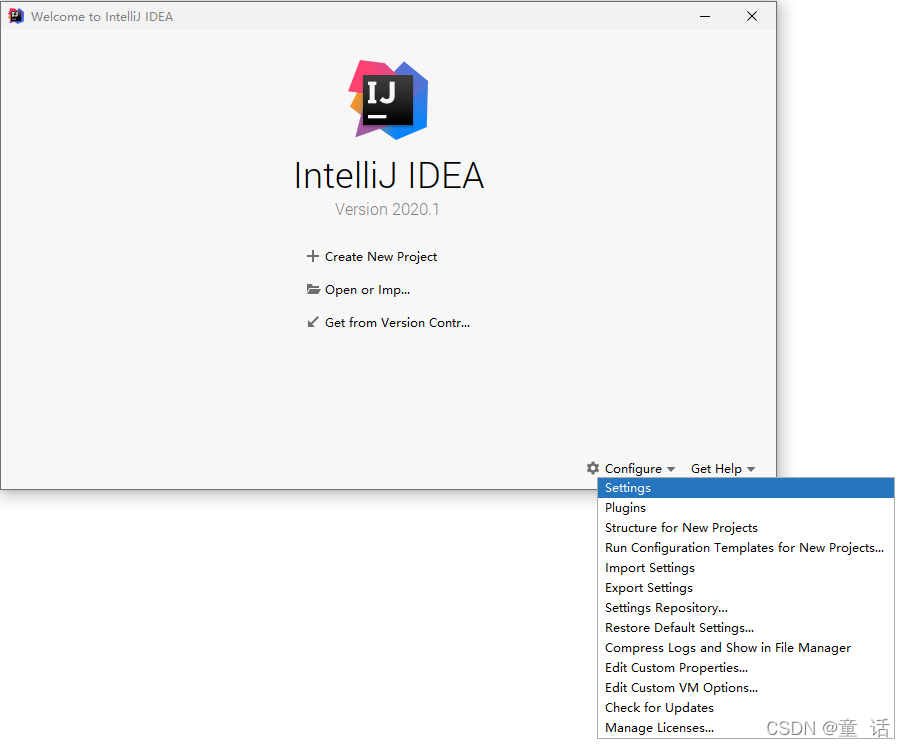905x747 pixels.
Task: Click the arrow icon beside Get from Version Control
Action: coord(313,322)
